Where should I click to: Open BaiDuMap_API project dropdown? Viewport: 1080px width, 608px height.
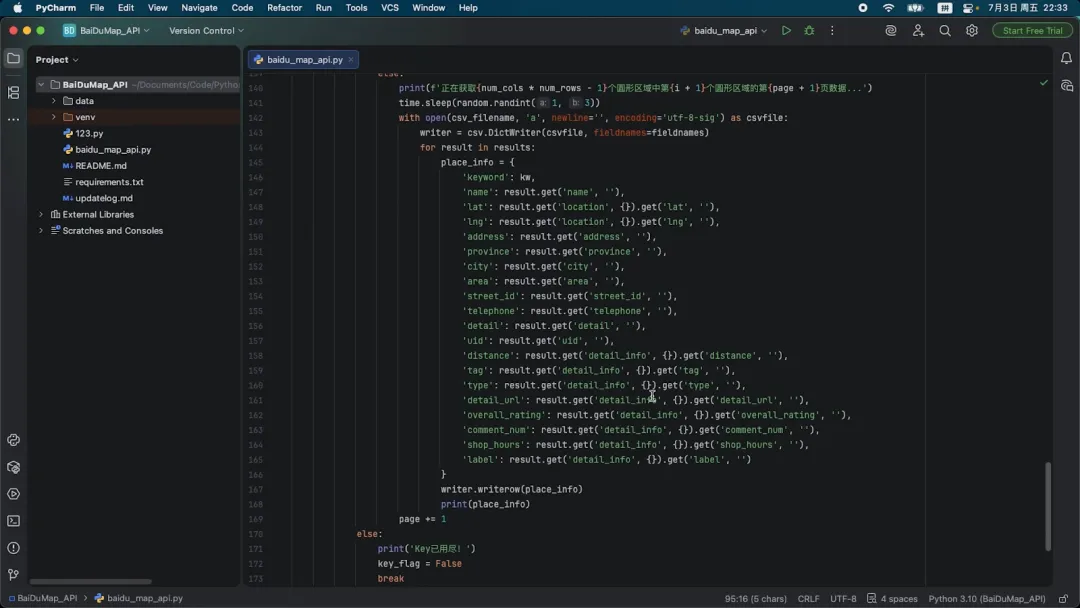pyautogui.click(x=107, y=30)
